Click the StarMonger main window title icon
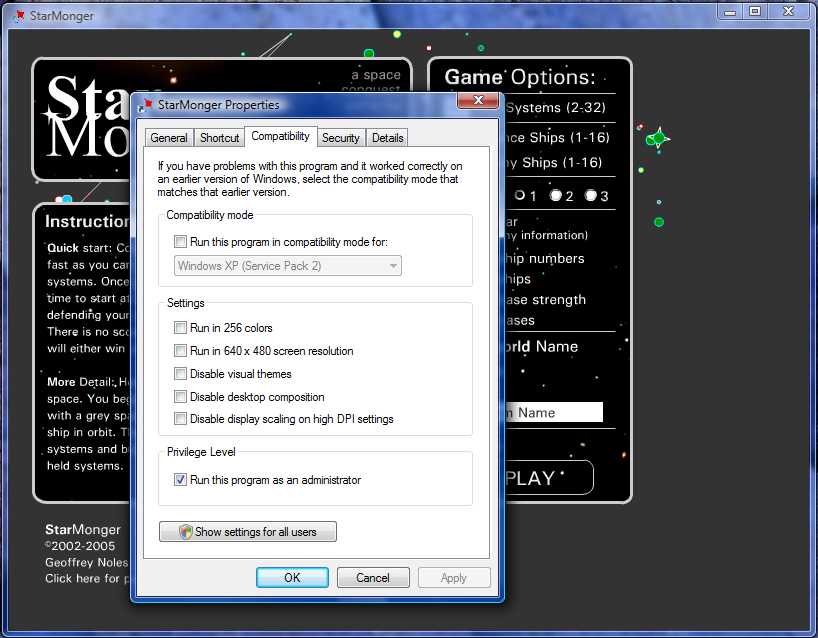Viewport: 818px width, 638px height. pyautogui.click(x=19, y=14)
